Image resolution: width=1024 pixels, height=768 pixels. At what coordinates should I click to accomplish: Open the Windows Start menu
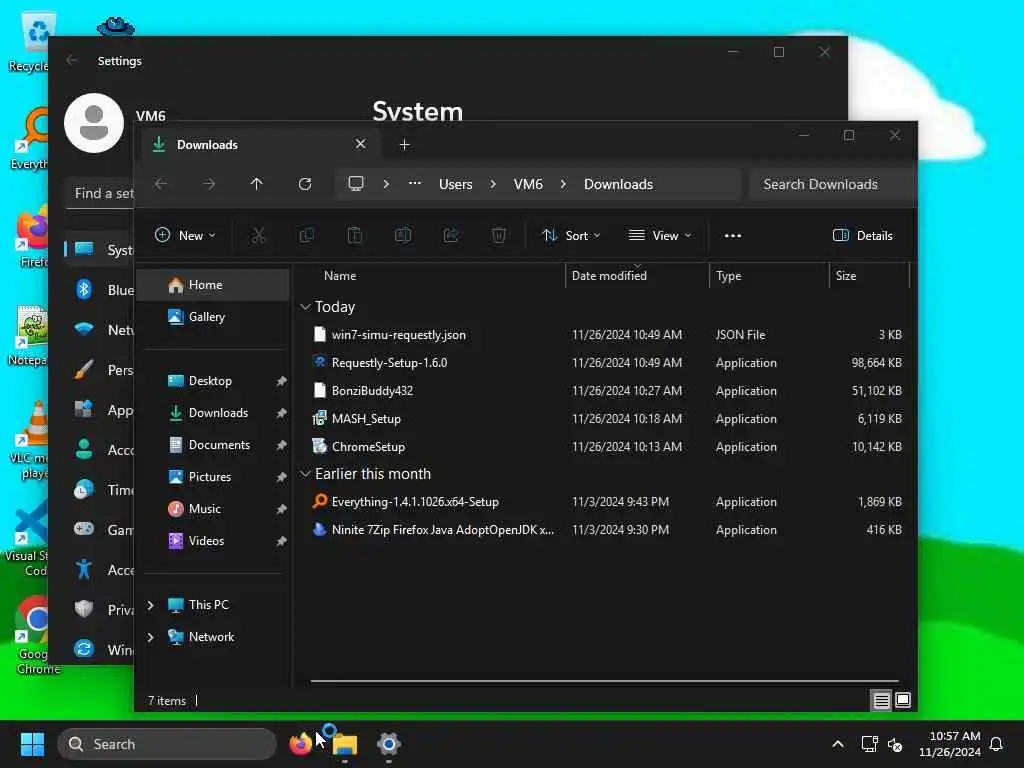[x=32, y=744]
